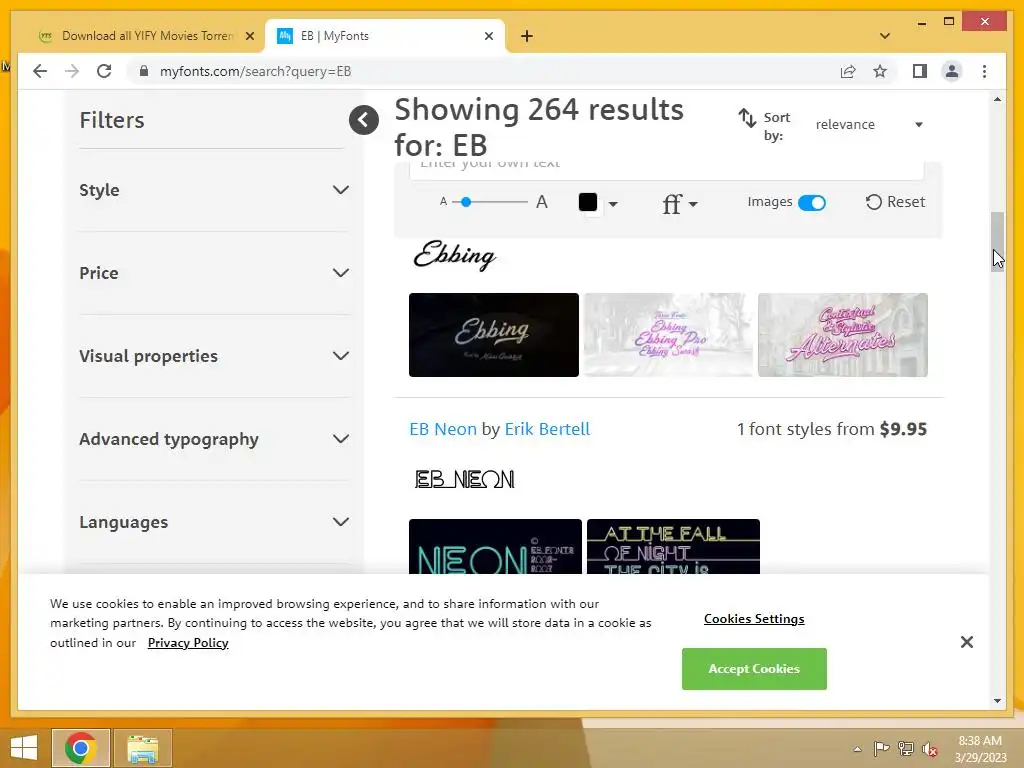Toggle the Images switch off
This screenshot has width=1024, height=768.
(x=812, y=202)
